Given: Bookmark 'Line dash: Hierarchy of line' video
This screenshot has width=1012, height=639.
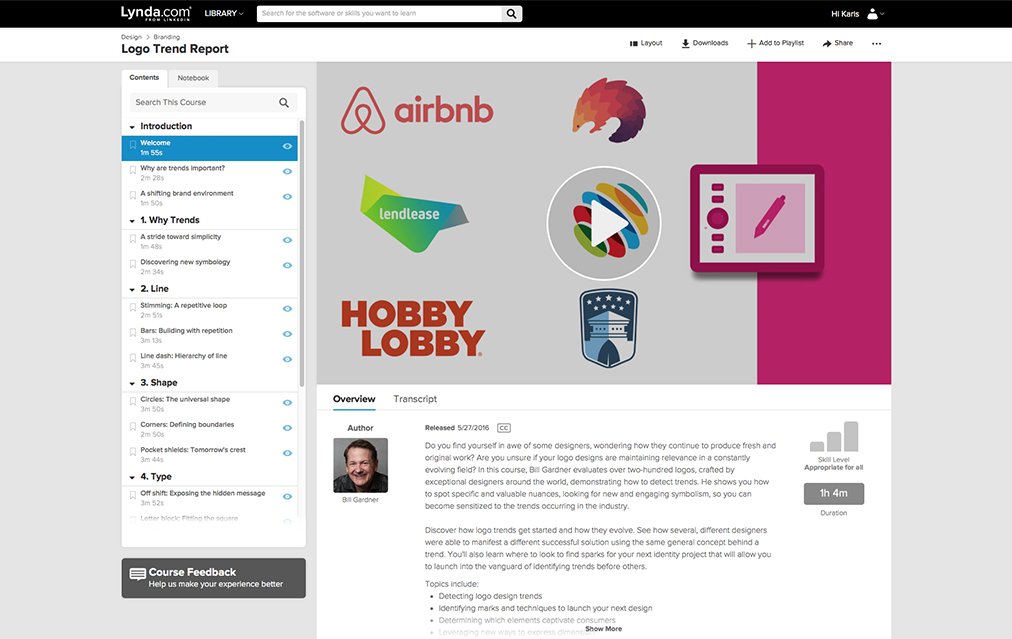Looking at the screenshot, I should pos(133,358).
